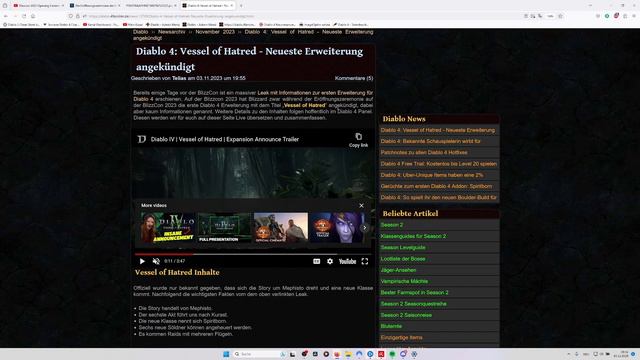Enter fullscreen mode on the video

point(364,261)
